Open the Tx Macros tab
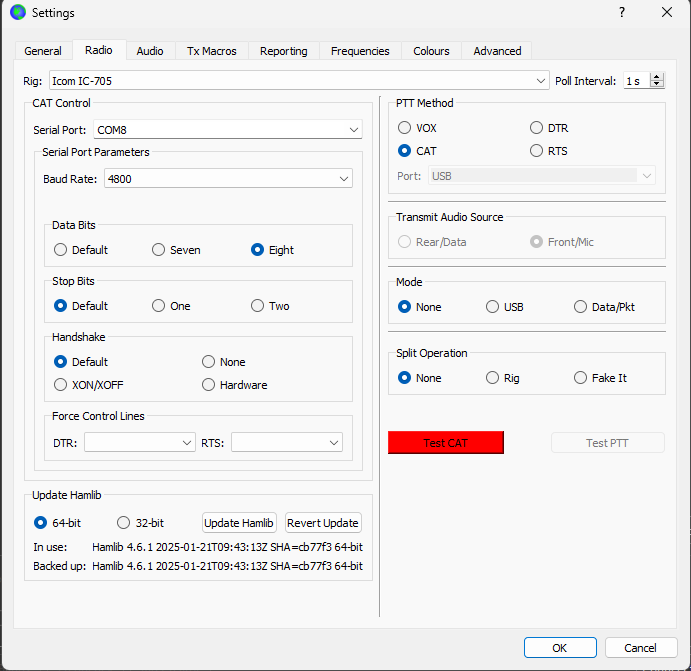The height and width of the screenshot is (671, 691). [212, 51]
